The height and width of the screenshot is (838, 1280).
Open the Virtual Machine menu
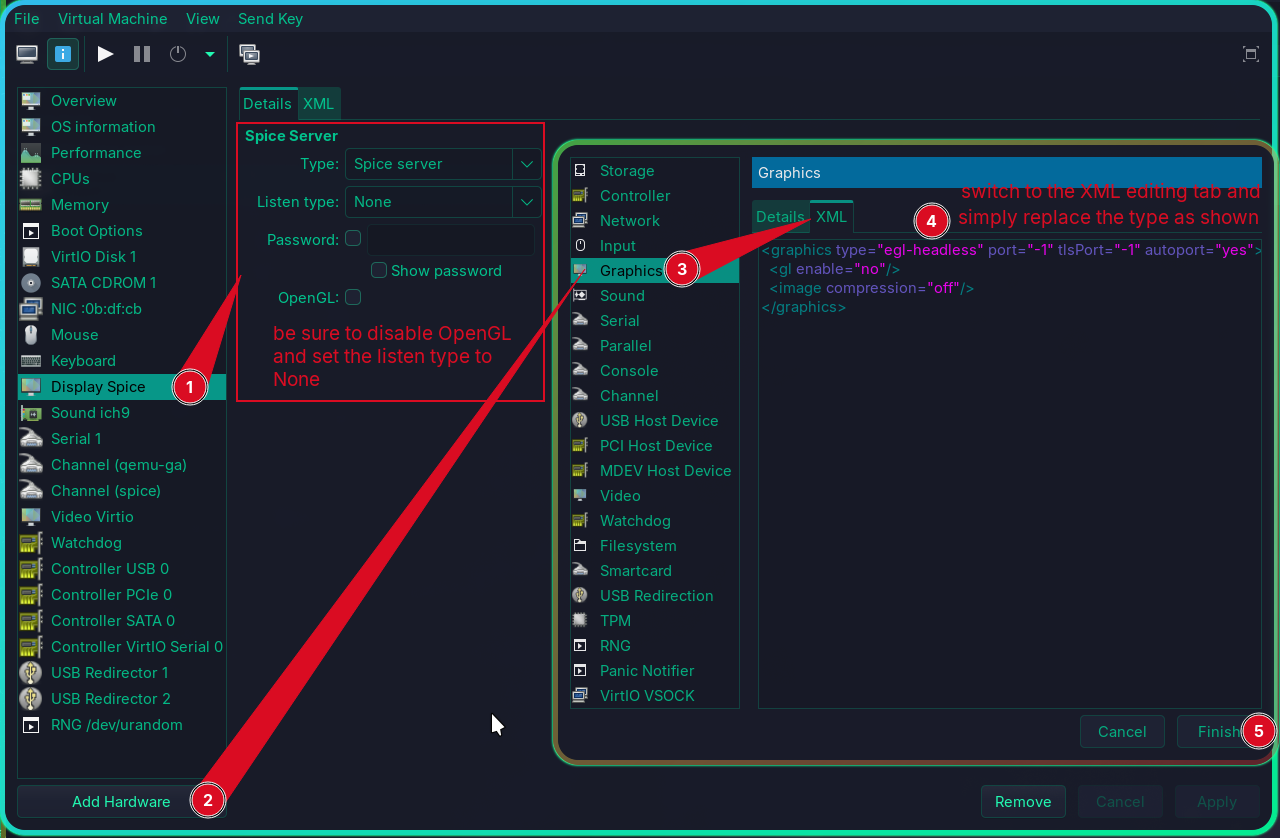[x=113, y=19]
